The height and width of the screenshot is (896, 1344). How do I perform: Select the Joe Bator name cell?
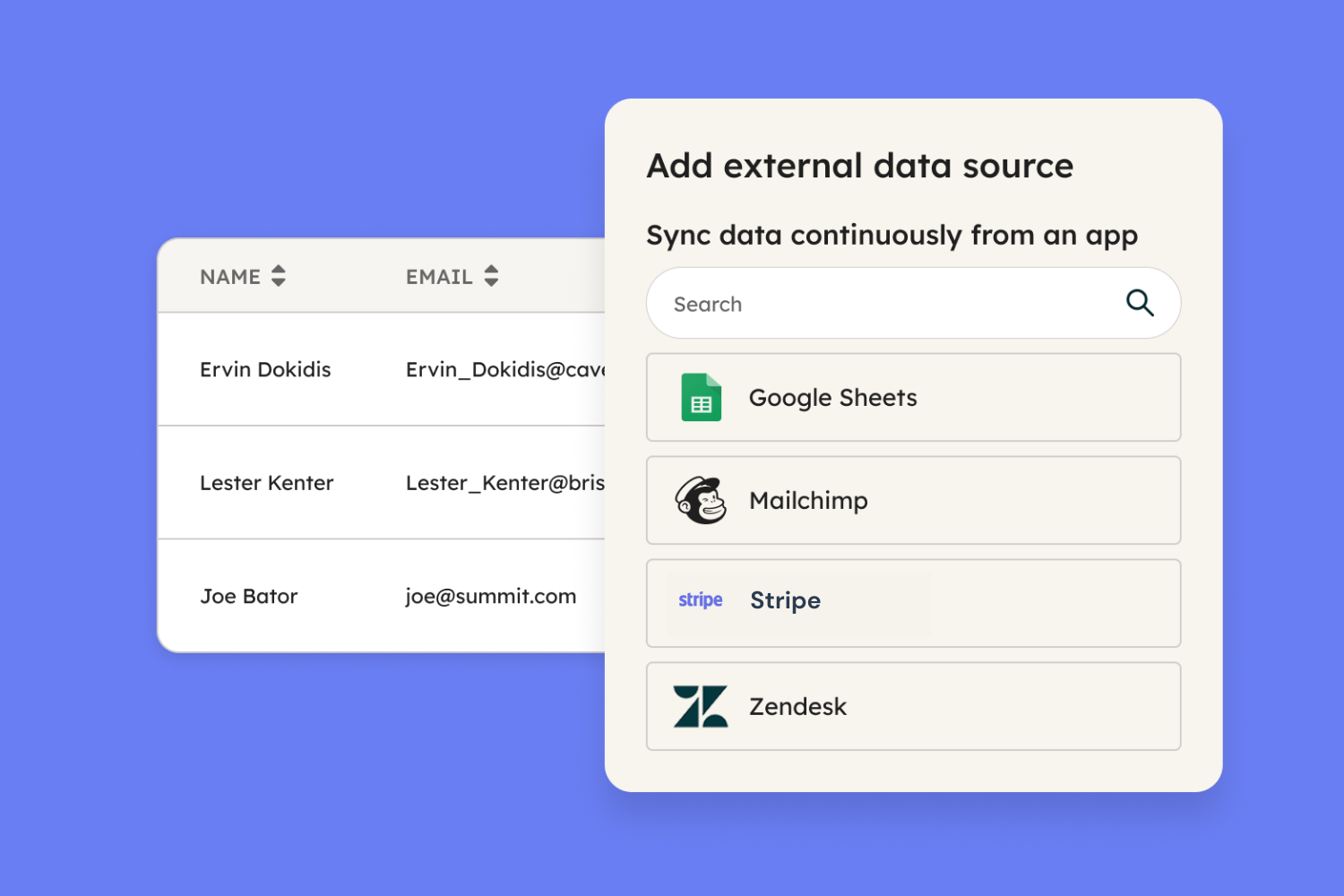pyautogui.click(x=248, y=596)
